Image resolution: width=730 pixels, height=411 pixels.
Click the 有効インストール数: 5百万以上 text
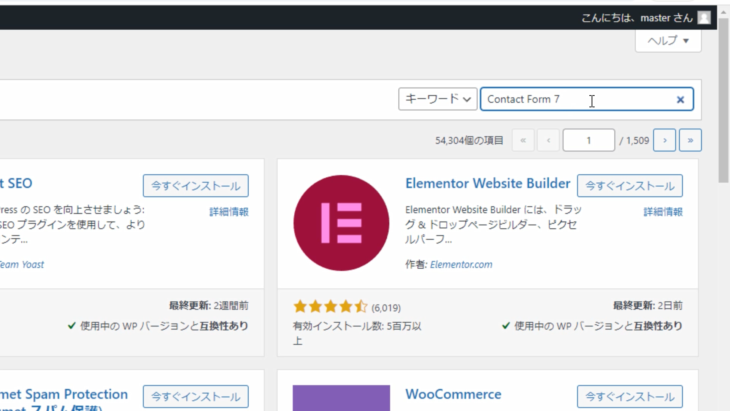[x=357, y=333]
